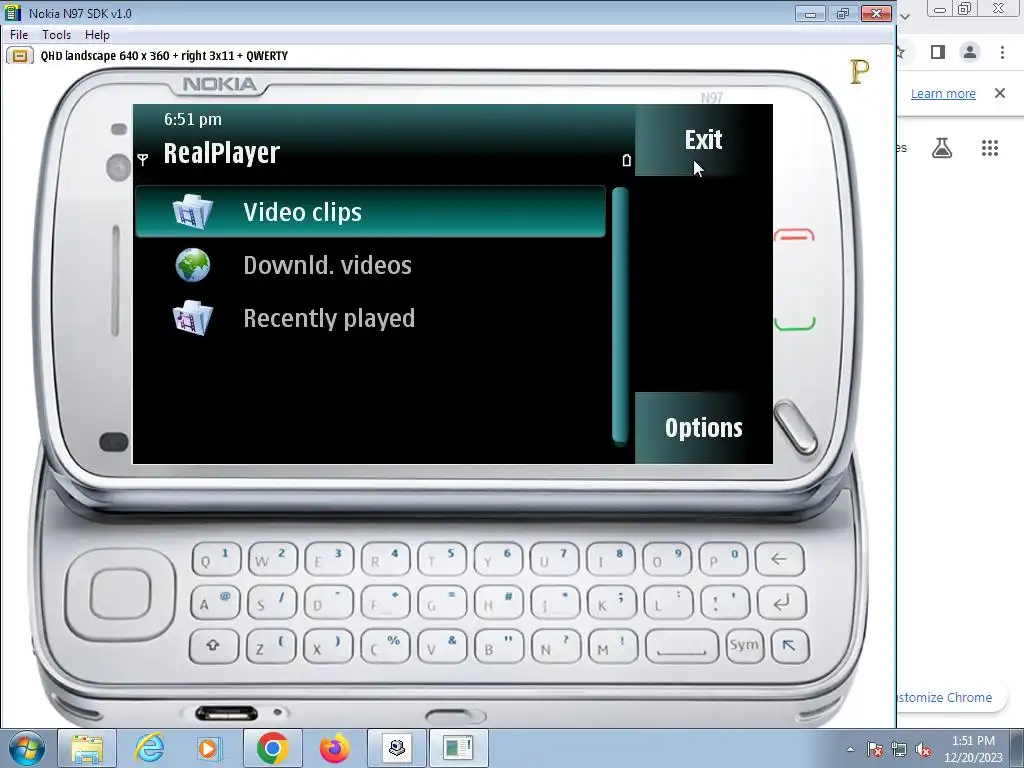The height and width of the screenshot is (768, 1024).
Task: Click the Sym key
Action: (744, 646)
